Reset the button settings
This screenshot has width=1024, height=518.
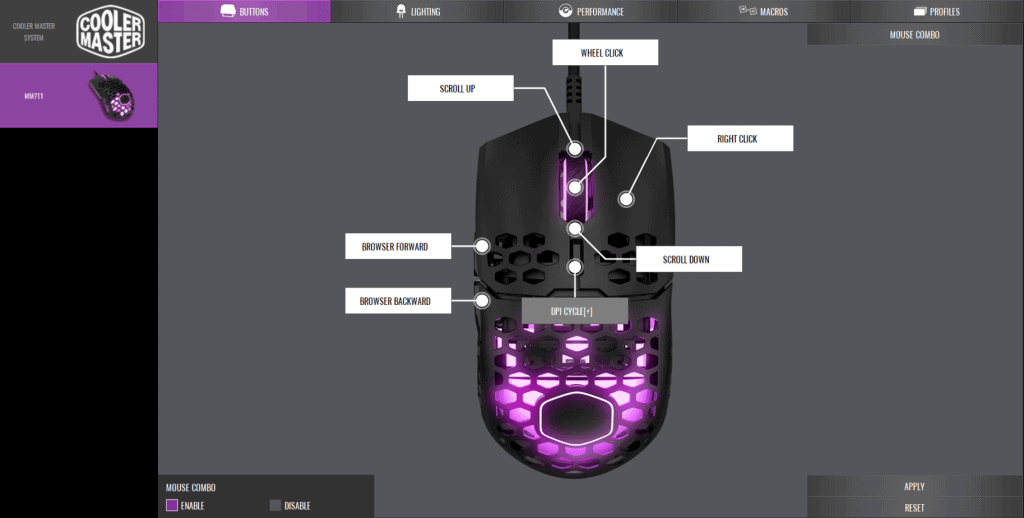click(x=914, y=508)
